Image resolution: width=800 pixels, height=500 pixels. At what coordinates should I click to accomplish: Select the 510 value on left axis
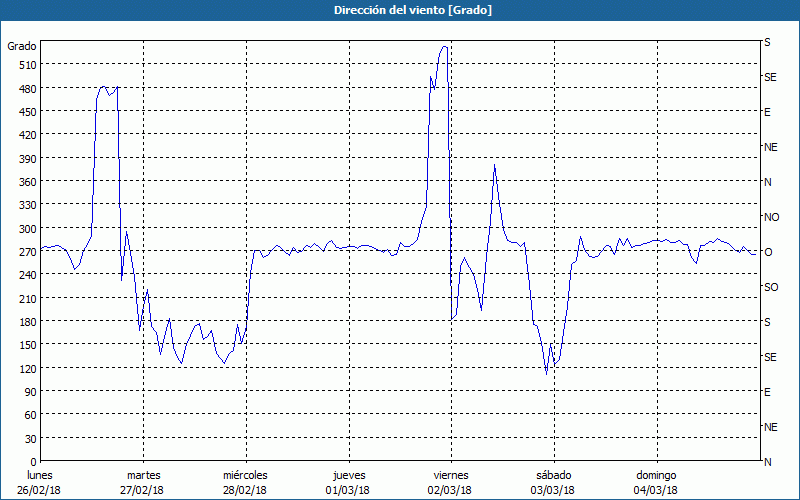pyautogui.click(x=25, y=65)
